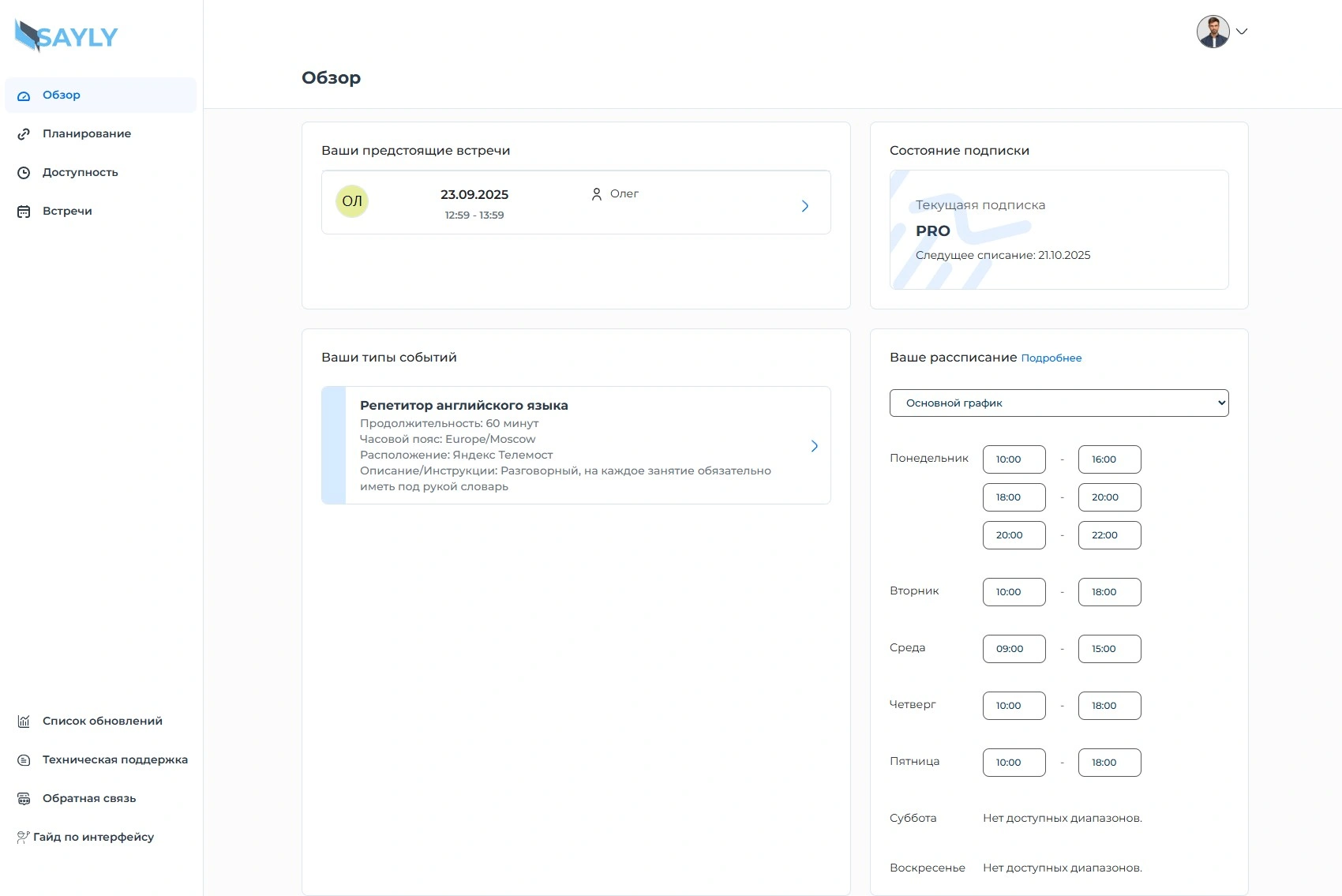Click the Встречи calendar icon
Image resolution: width=1342 pixels, height=896 pixels.
coord(24,212)
